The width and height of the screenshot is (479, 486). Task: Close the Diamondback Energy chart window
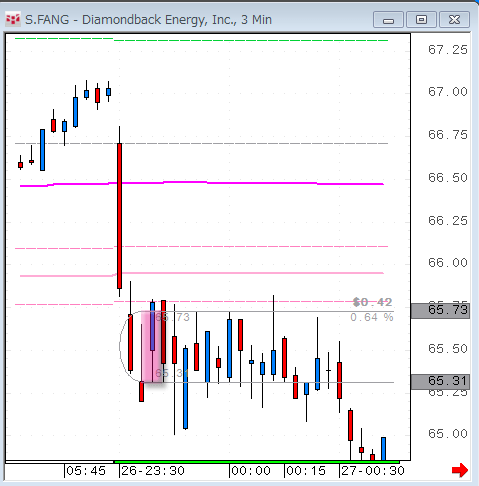[x=454, y=20]
